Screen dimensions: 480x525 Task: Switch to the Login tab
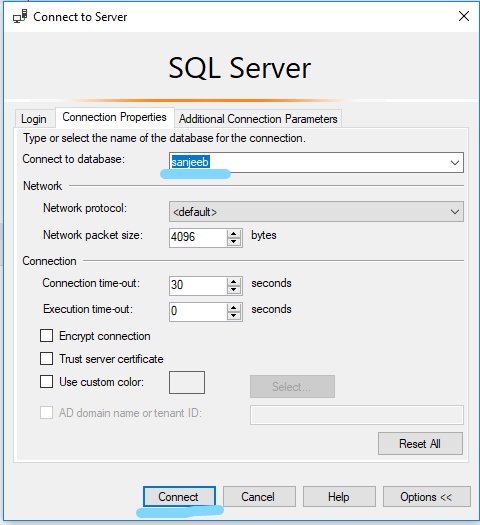33,119
